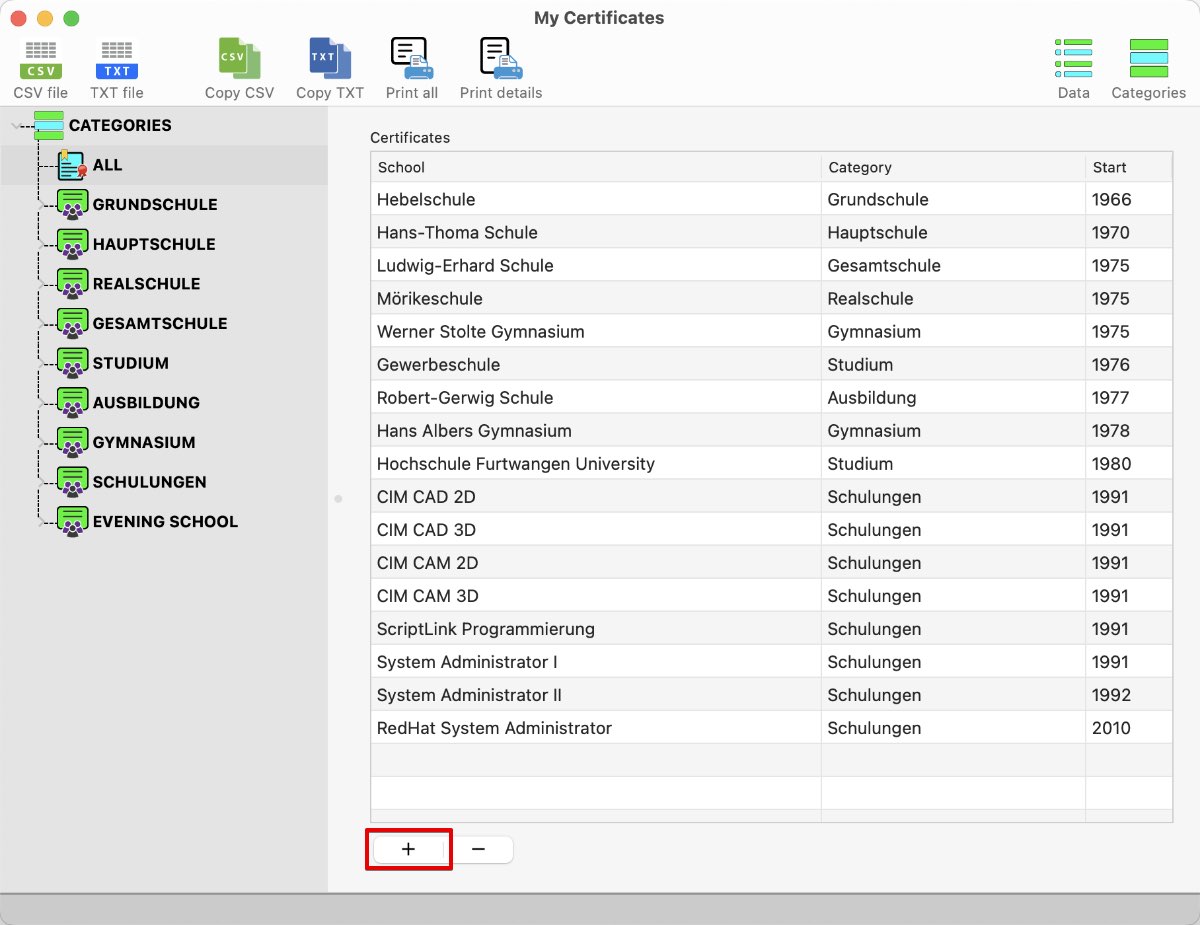Viewport: 1200px width, 925px height.
Task: Click the Print details icon
Action: pyautogui.click(x=501, y=58)
